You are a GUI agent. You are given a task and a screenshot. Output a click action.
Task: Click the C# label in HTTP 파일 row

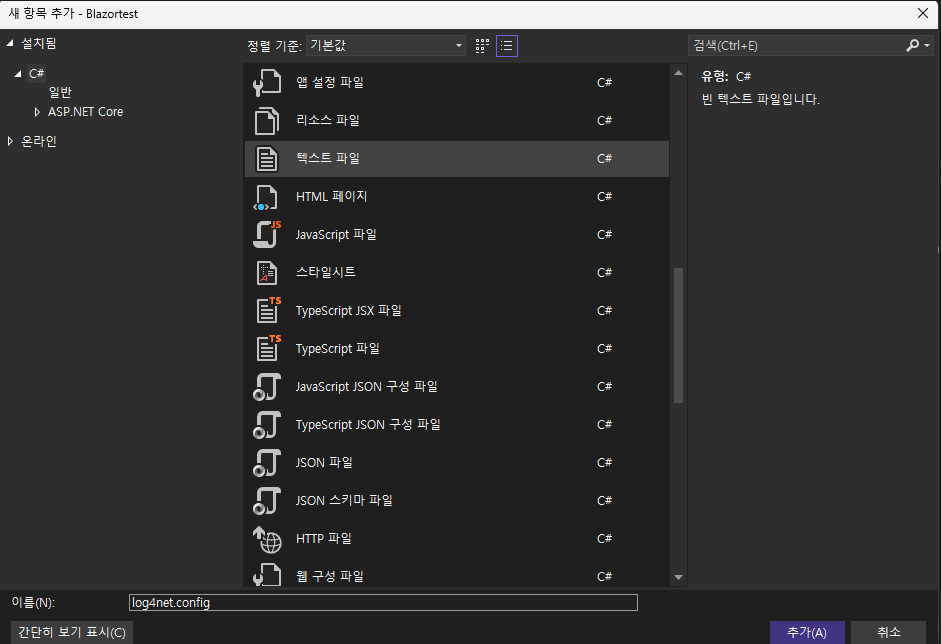click(x=604, y=538)
